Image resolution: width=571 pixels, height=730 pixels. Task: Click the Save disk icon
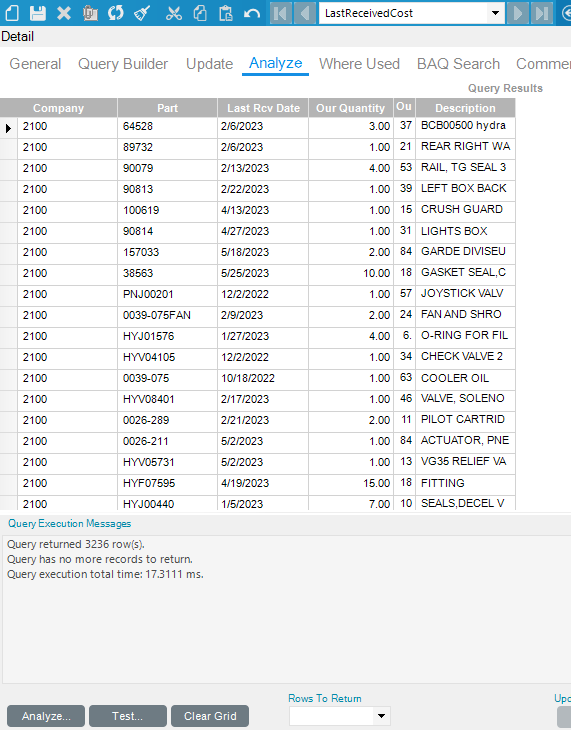[38, 13]
